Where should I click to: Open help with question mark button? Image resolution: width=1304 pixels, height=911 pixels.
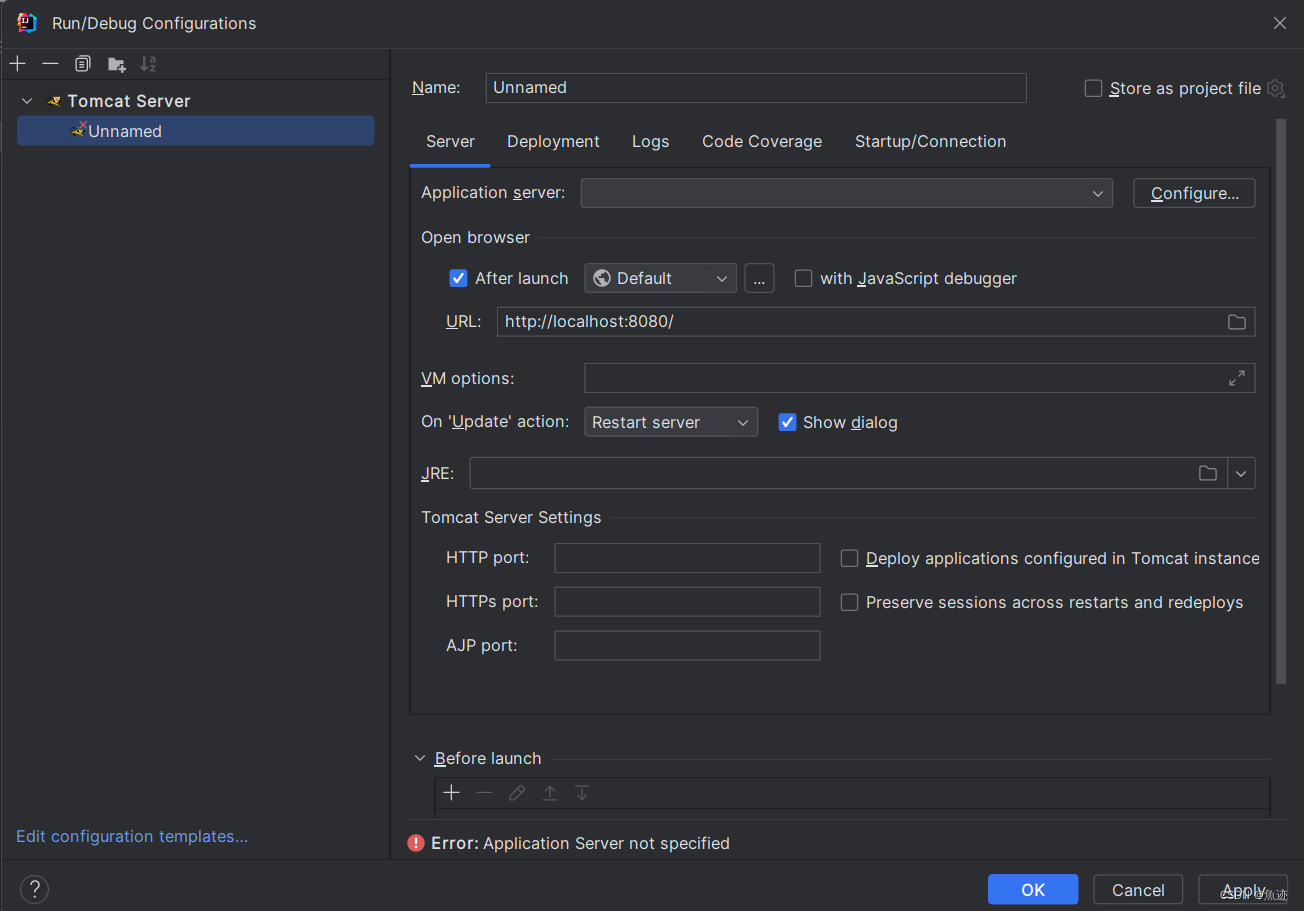tap(34, 889)
